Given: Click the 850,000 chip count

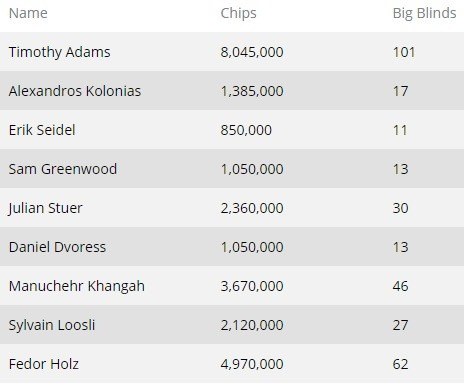Looking at the screenshot, I should [x=246, y=130].
